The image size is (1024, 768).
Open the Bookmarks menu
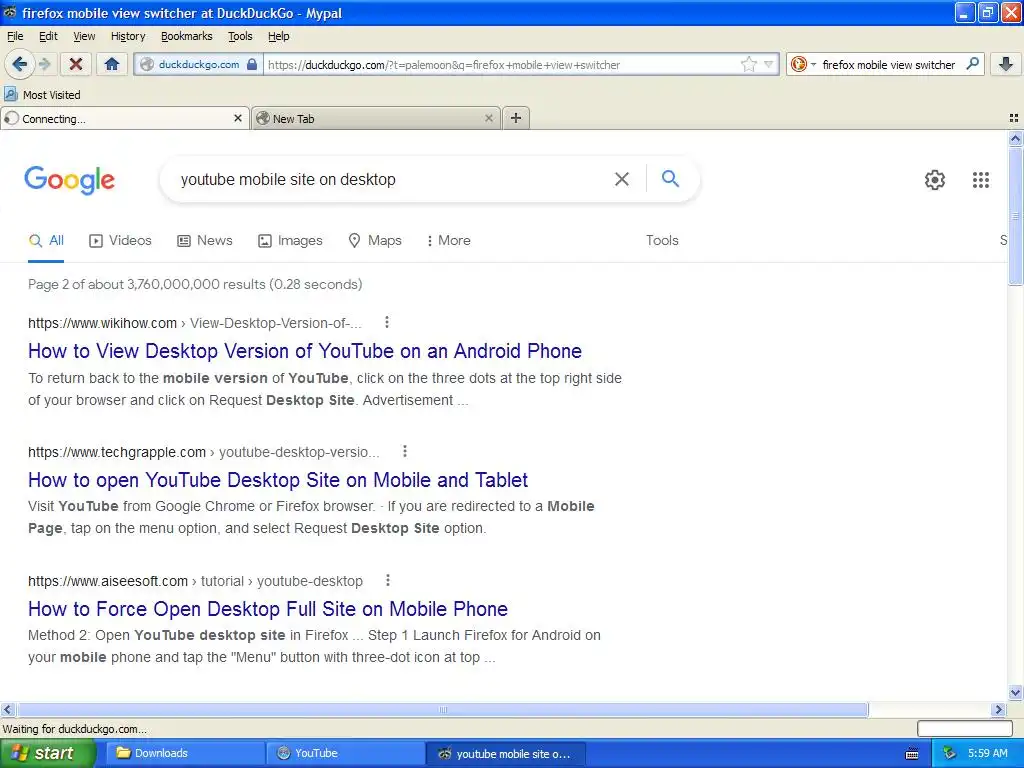187,36
